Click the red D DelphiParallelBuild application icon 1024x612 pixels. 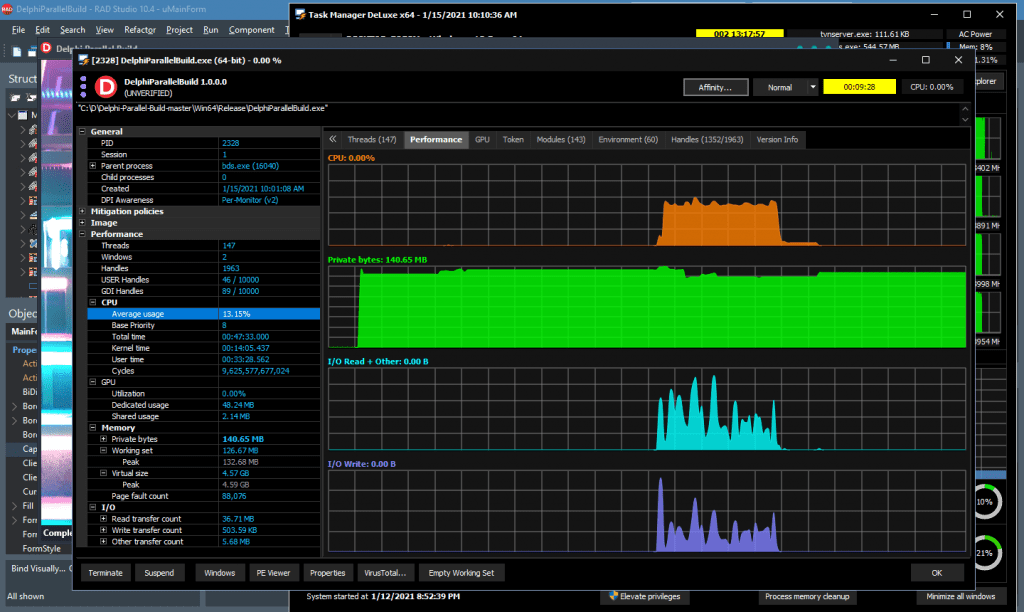coord(106,86)
